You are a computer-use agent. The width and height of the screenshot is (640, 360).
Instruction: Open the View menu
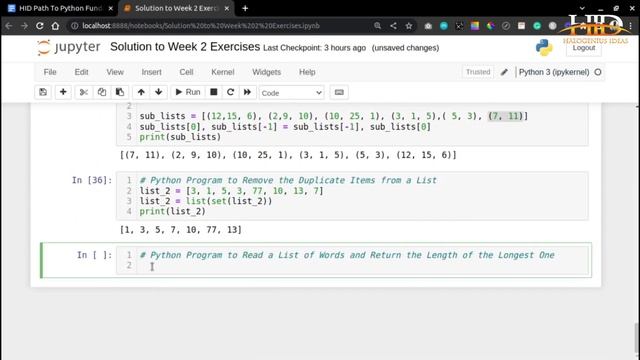115,72
